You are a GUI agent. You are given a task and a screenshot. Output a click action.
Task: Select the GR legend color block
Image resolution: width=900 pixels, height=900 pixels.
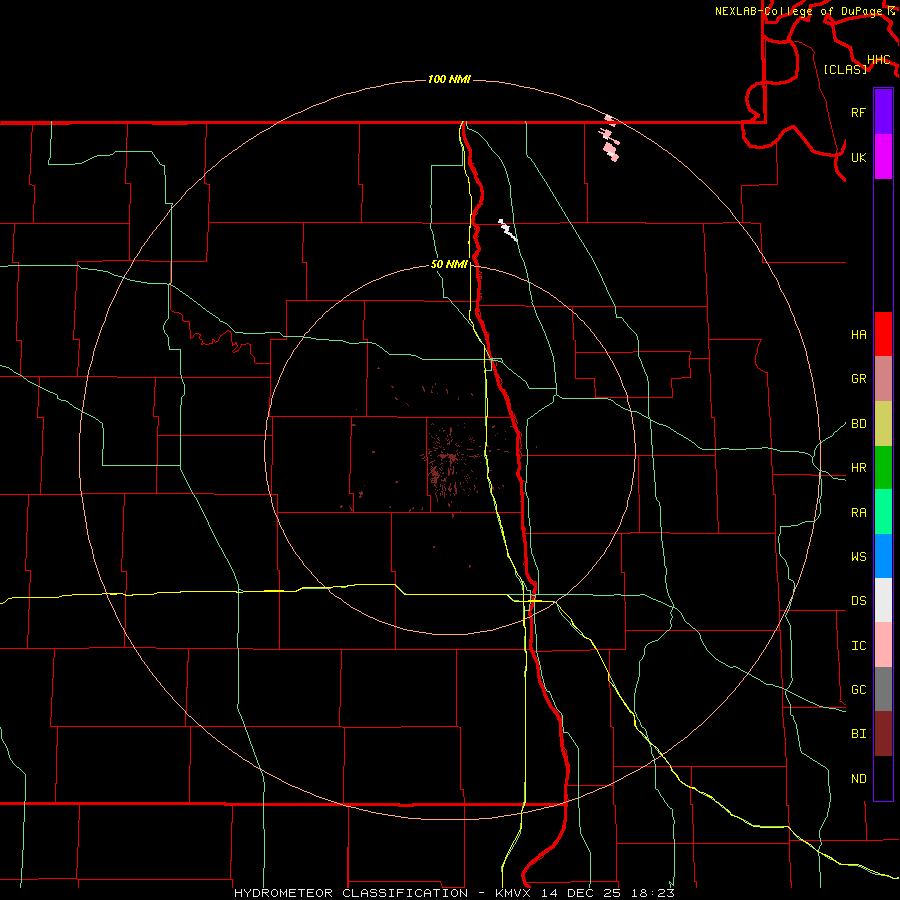click(x=883, y=379)
